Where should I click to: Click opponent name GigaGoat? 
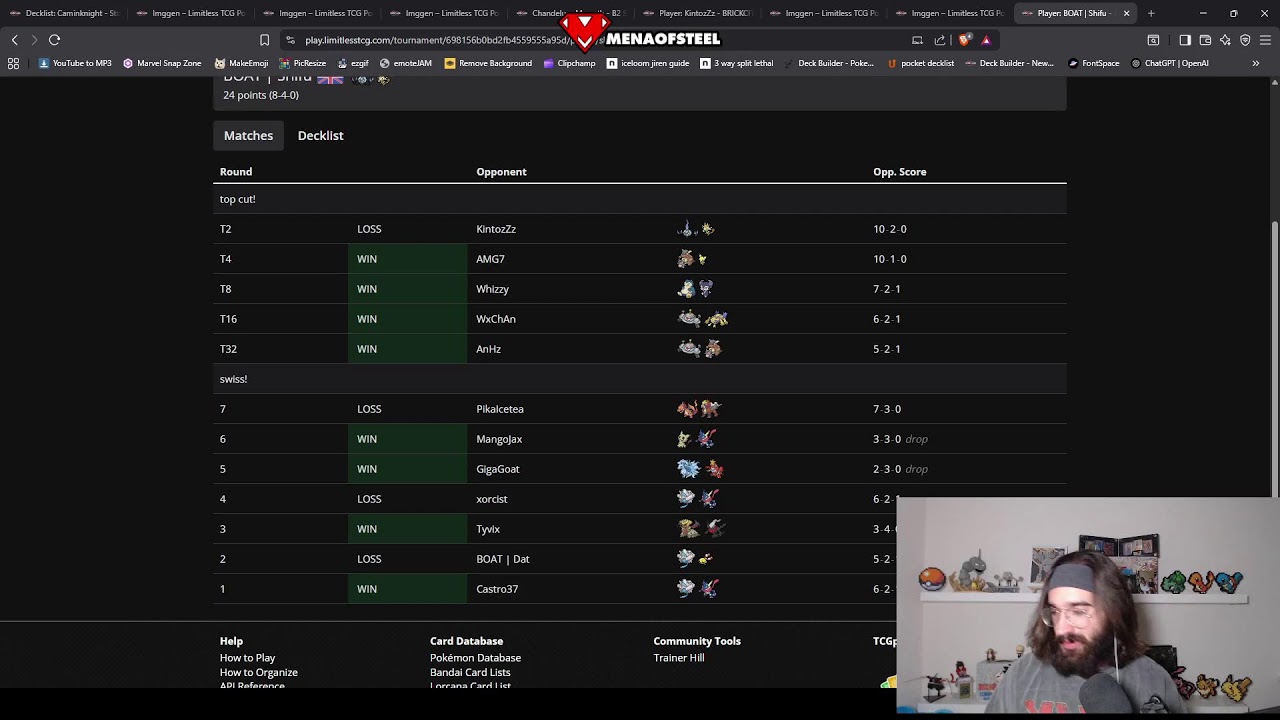[498, 469]
